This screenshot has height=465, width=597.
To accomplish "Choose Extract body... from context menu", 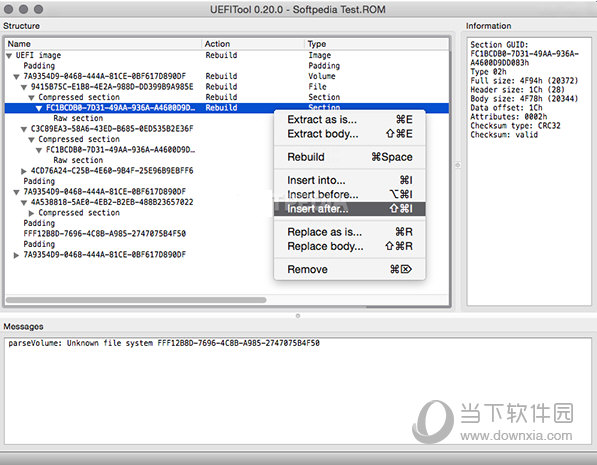I will [350, 134].
